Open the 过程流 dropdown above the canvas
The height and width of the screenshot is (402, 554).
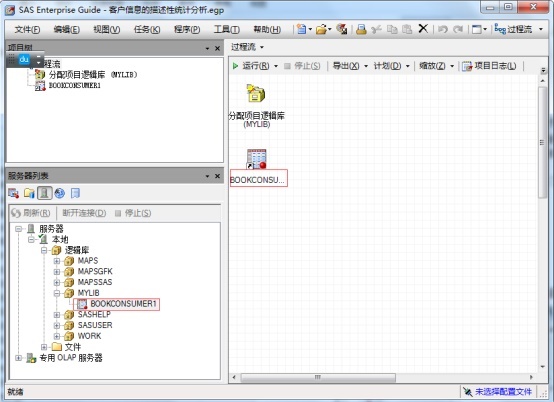(x=247, y=47)
